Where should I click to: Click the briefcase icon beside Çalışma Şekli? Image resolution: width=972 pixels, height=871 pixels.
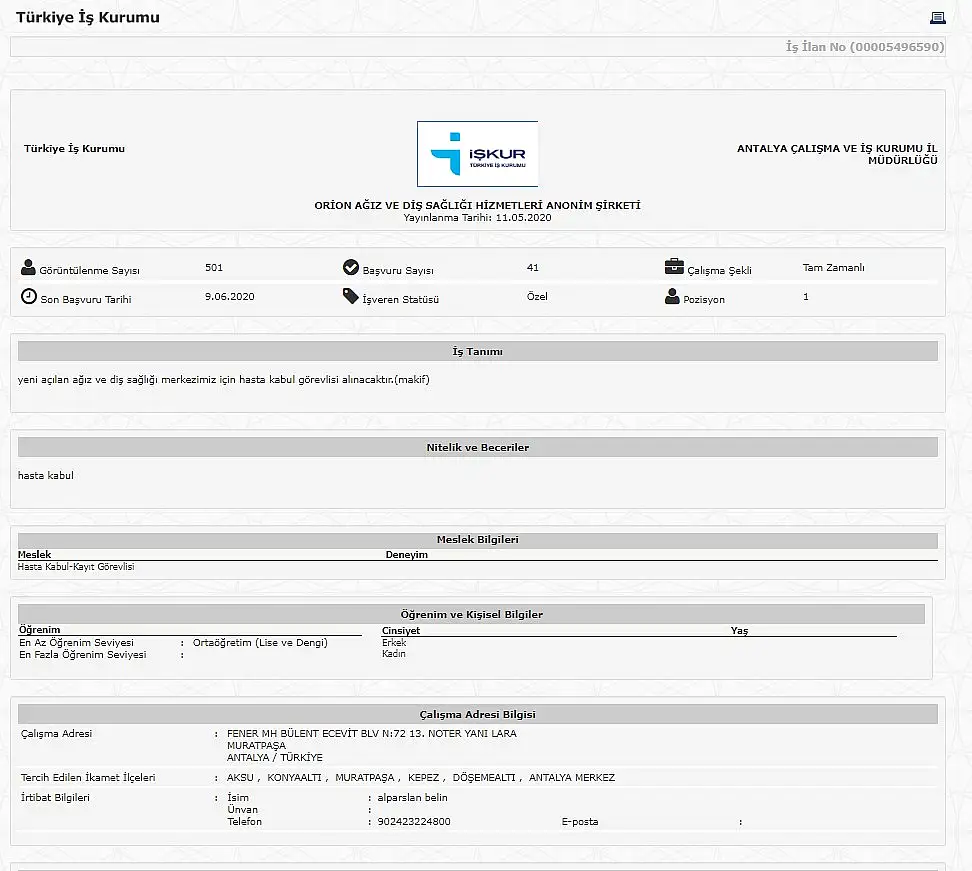(x=674, y=267)
